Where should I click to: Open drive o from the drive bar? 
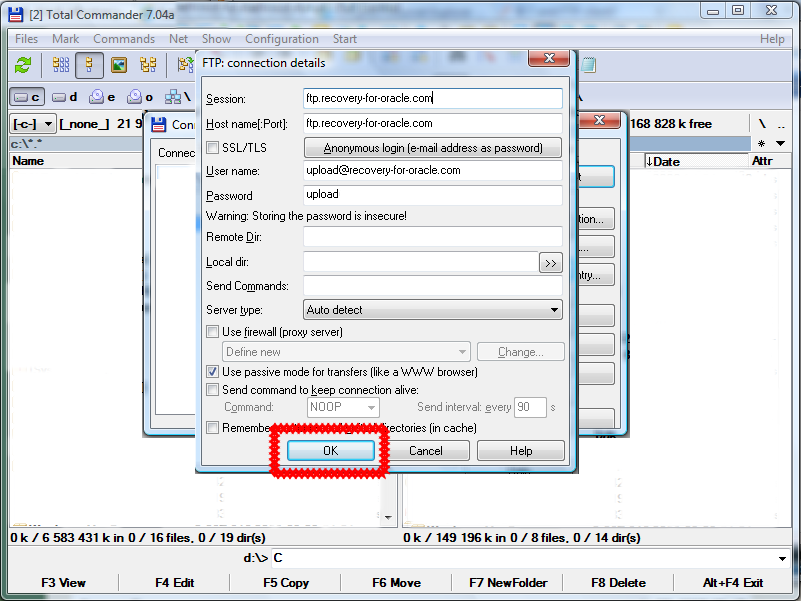(x=141, y=97)
